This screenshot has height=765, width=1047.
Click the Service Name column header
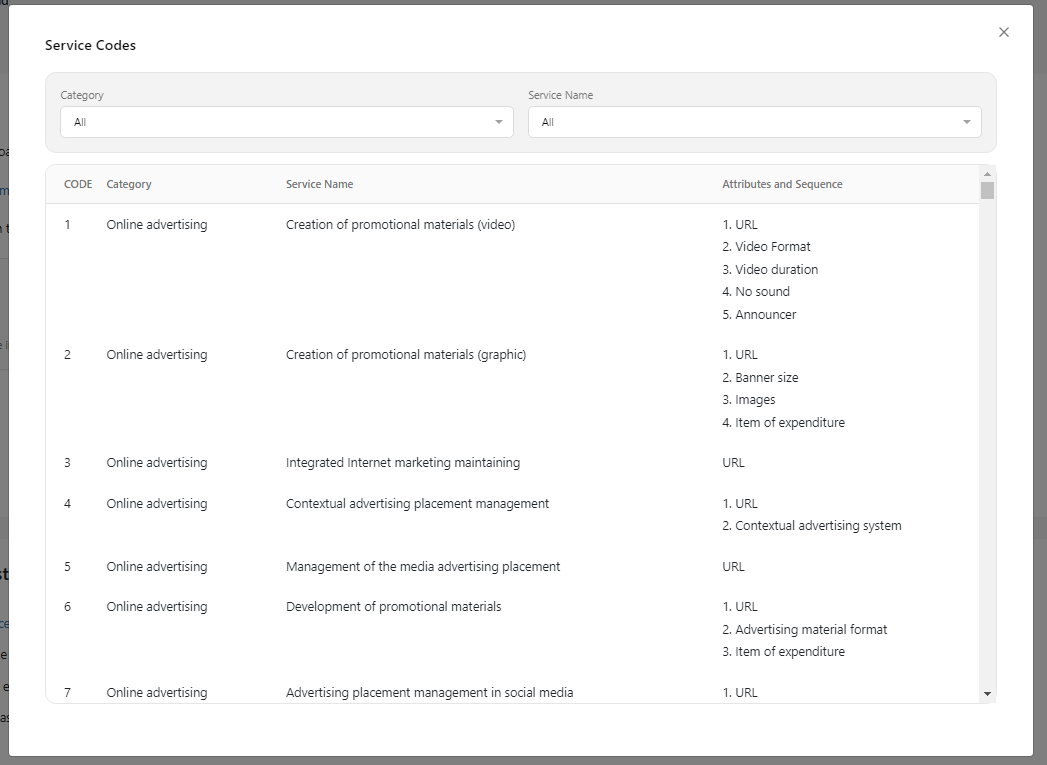(319, 184)
